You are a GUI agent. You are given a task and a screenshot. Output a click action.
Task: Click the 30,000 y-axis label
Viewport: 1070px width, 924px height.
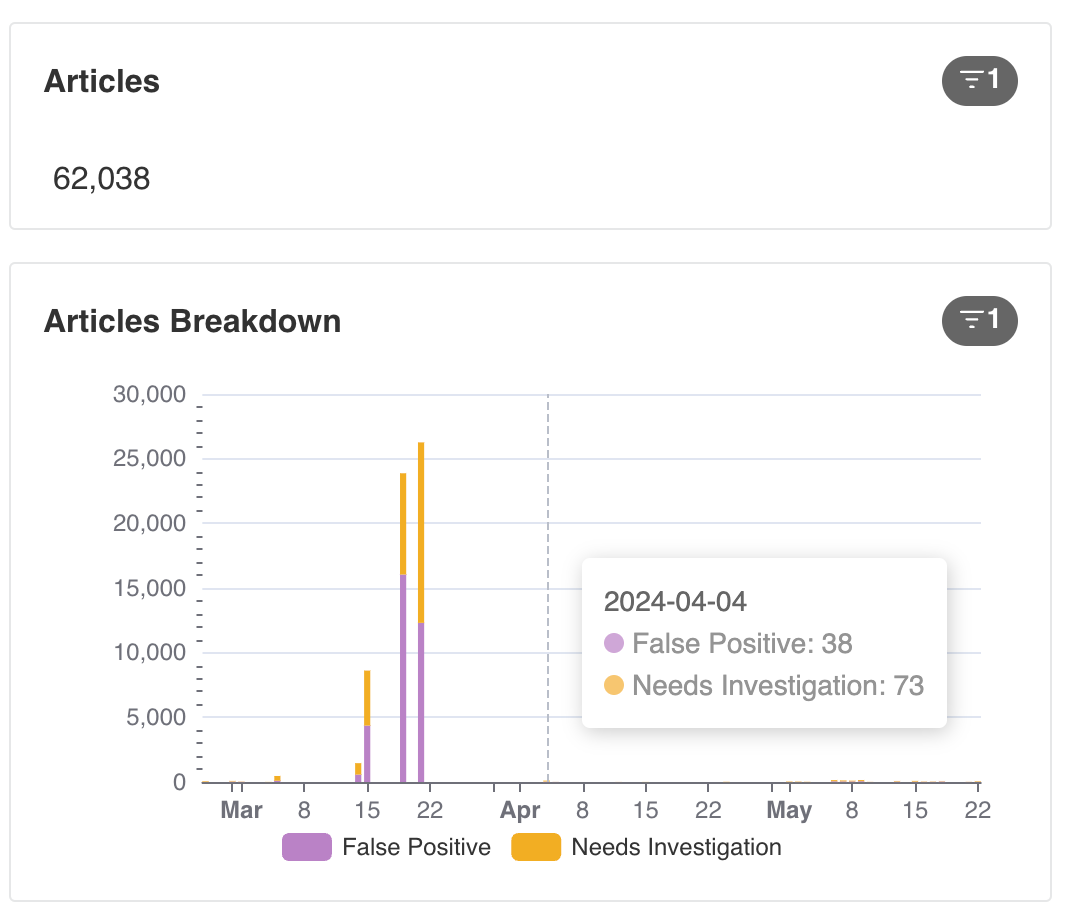(x=149, y=394)
